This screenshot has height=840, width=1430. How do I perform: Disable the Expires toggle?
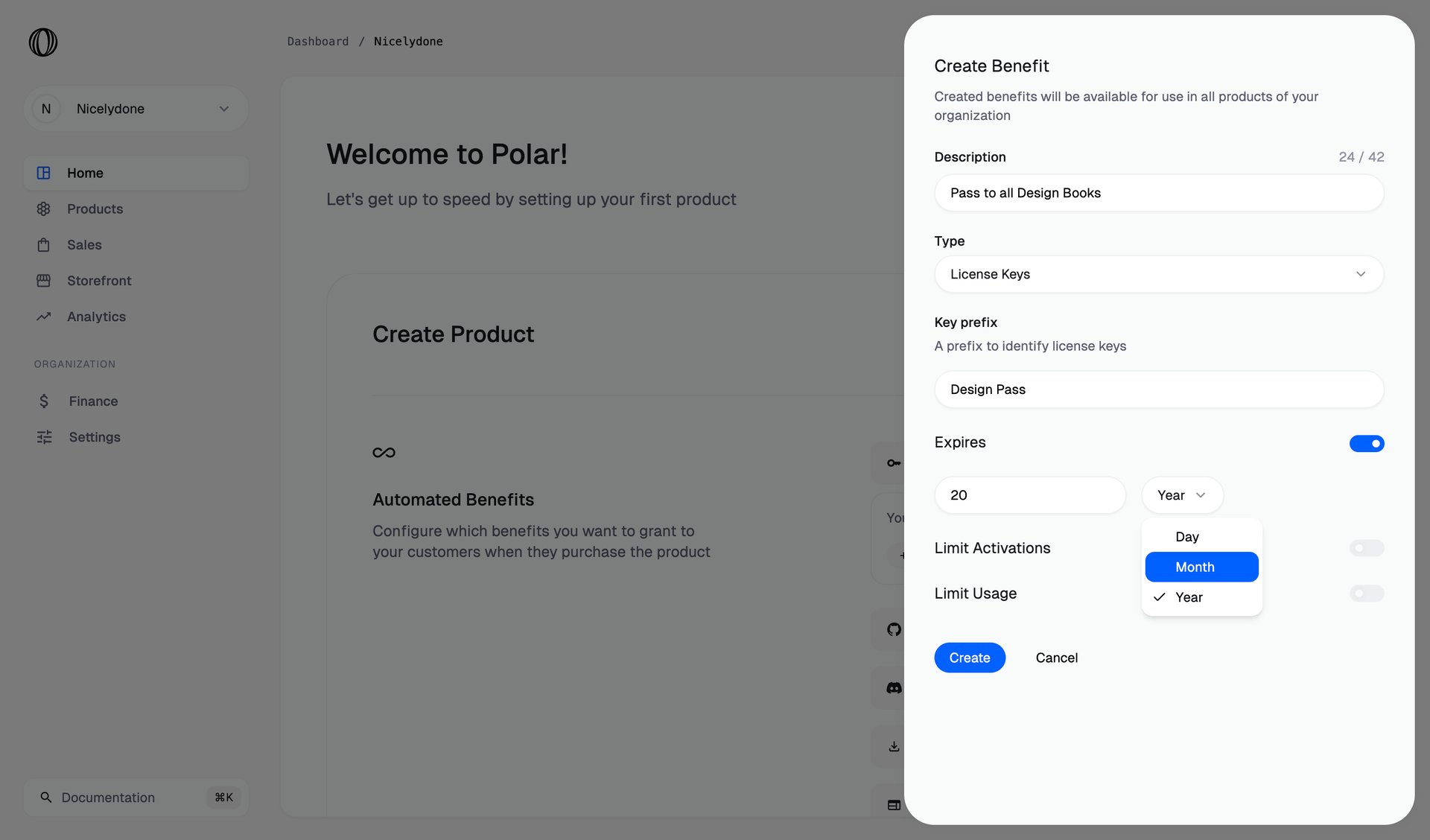(1366, 443)
